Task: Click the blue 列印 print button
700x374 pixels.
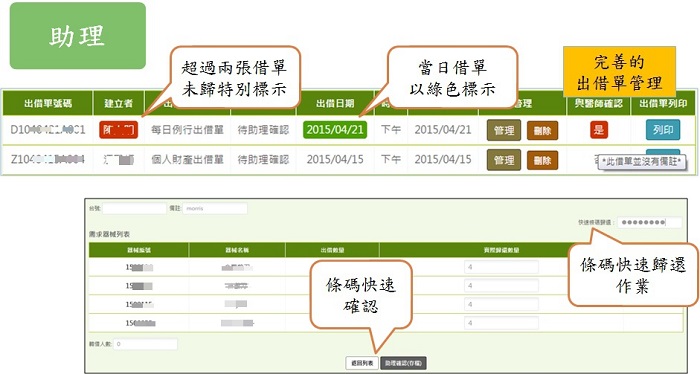Action: tap(663, 130)
